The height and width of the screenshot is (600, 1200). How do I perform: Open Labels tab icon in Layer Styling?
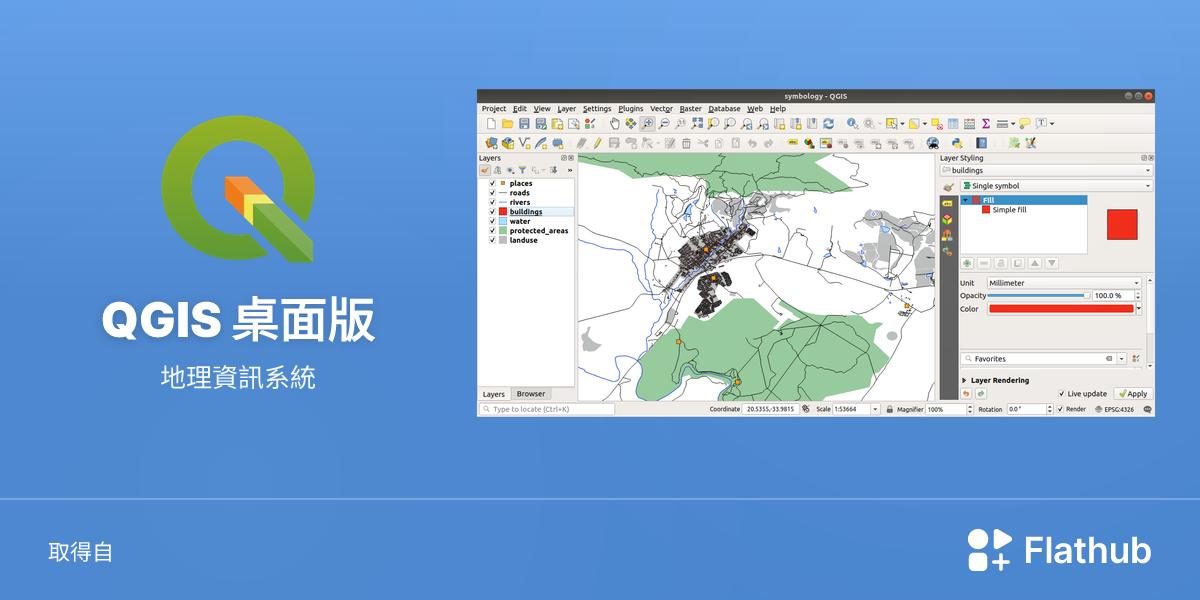[947, 203]
